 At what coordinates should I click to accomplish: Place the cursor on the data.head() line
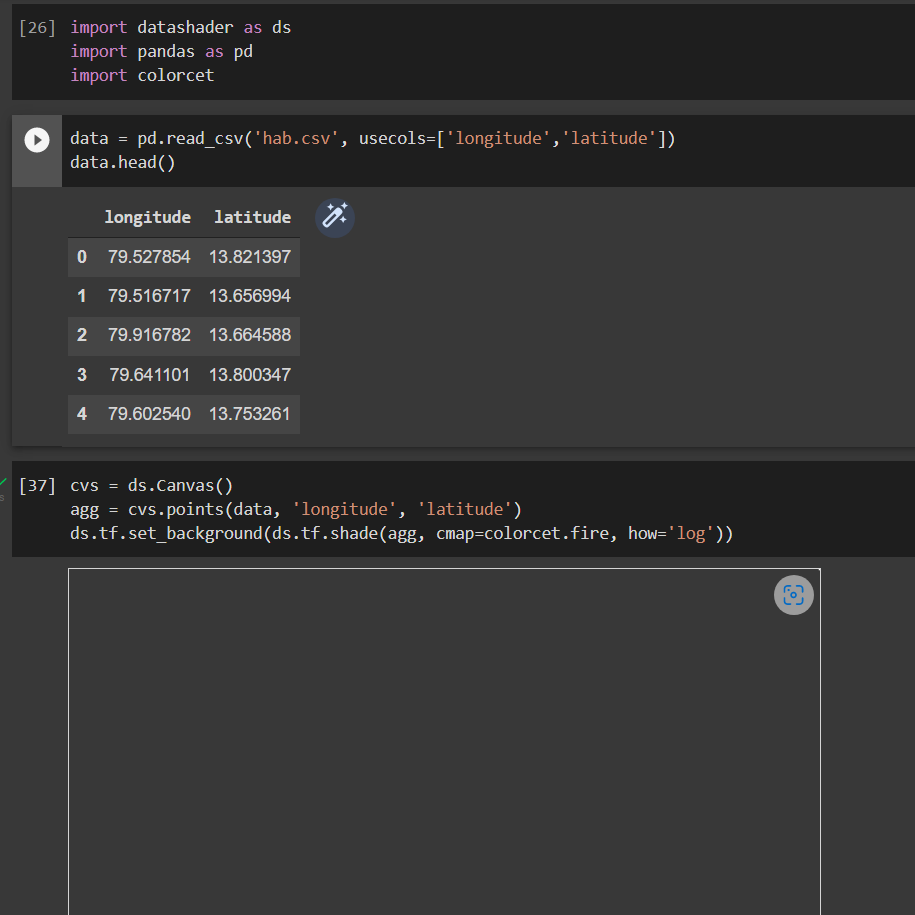coord(122,162)
